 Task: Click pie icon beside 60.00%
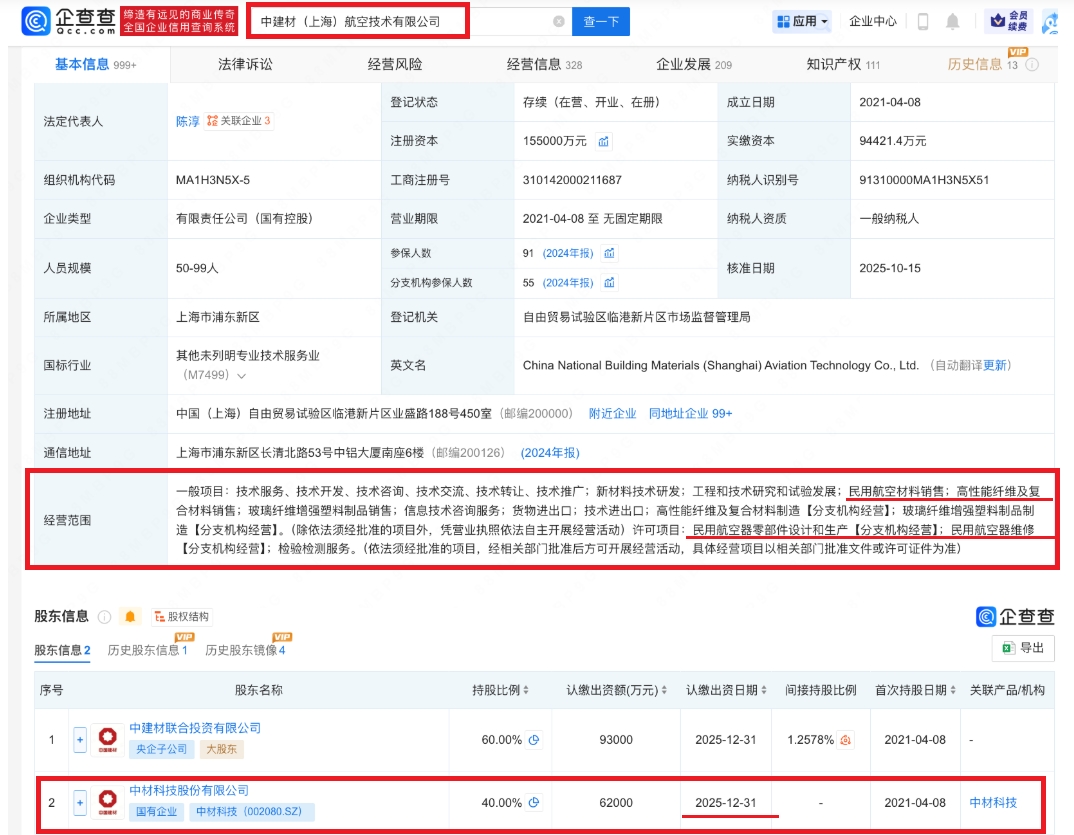point(534,740)
